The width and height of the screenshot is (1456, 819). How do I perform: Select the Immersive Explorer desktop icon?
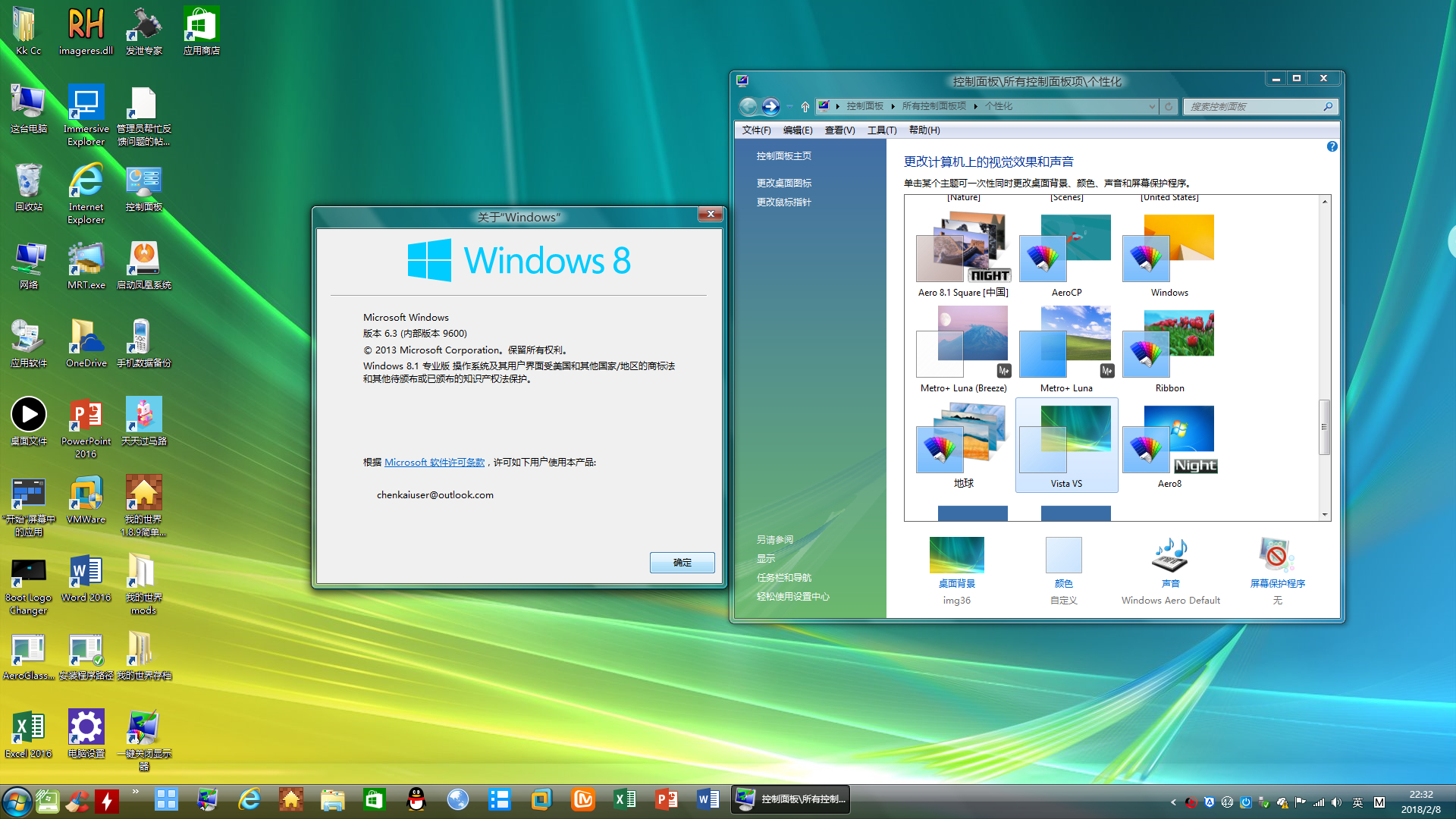coord(86,115)
